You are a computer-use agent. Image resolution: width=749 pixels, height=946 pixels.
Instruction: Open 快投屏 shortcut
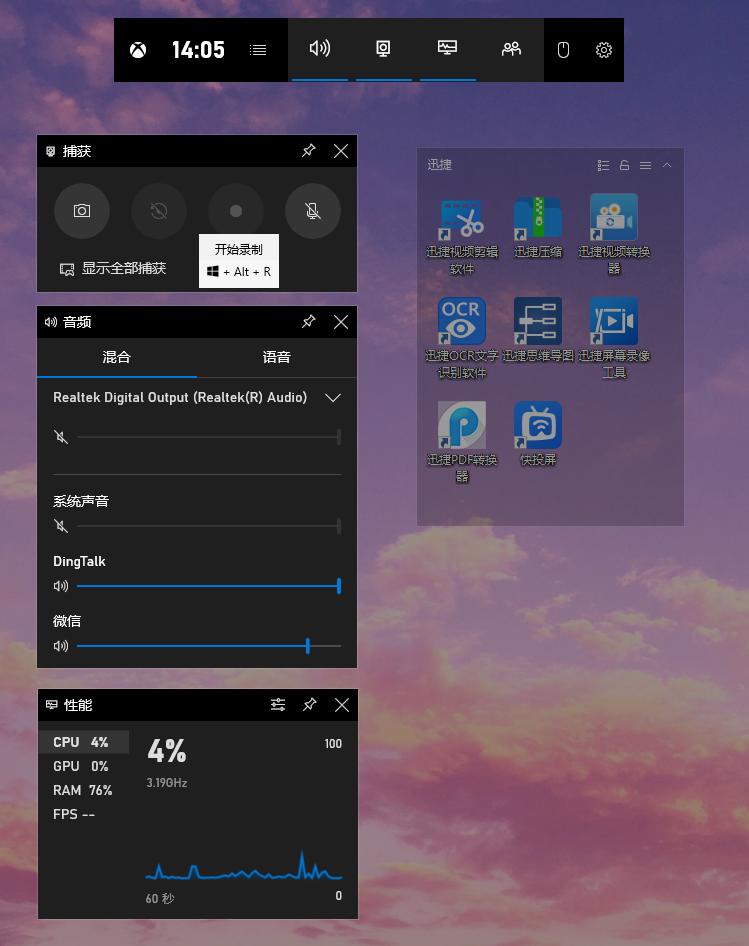538,434
